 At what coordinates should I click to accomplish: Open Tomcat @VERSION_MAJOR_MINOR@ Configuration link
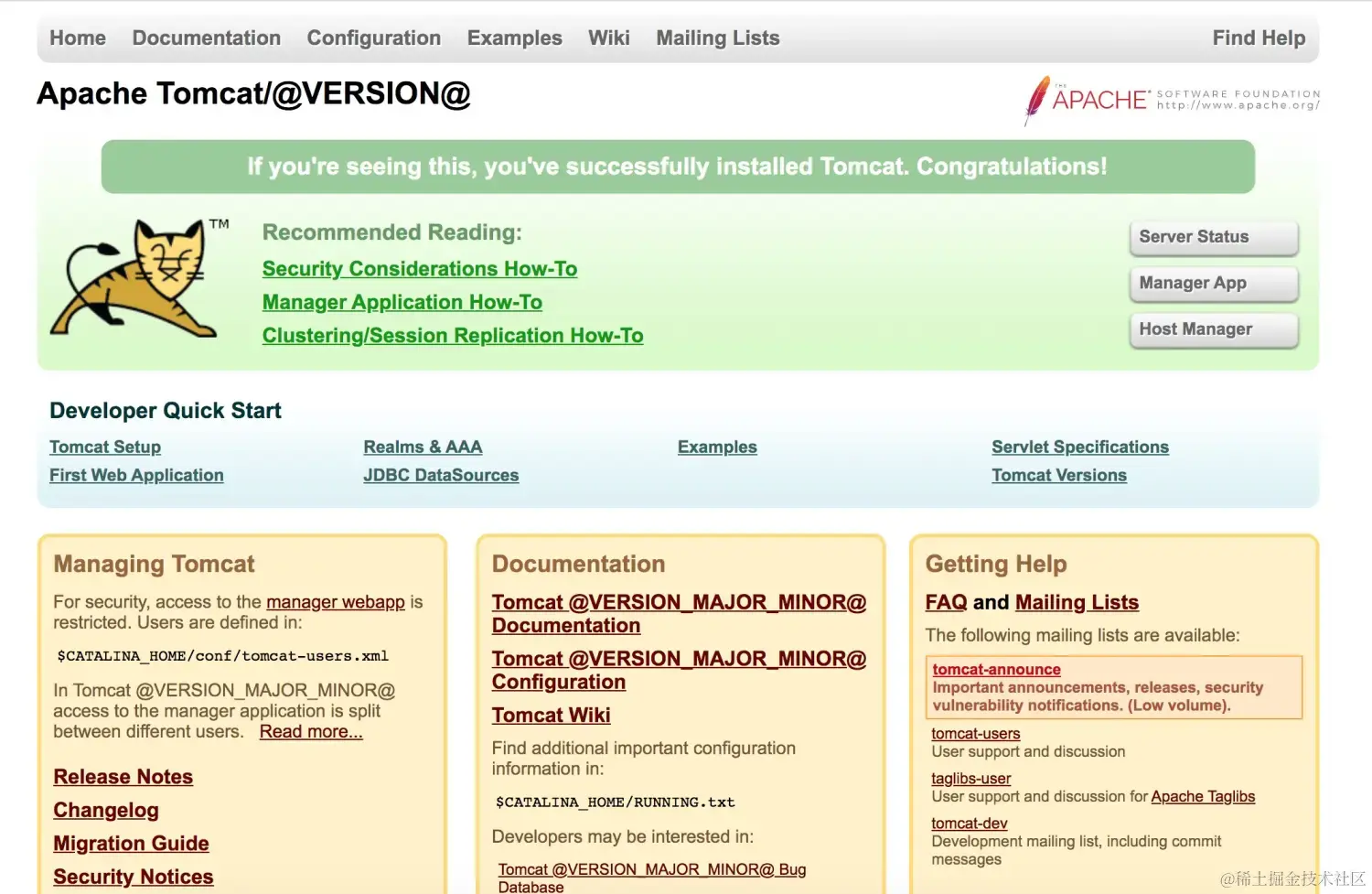pos(679,671)
